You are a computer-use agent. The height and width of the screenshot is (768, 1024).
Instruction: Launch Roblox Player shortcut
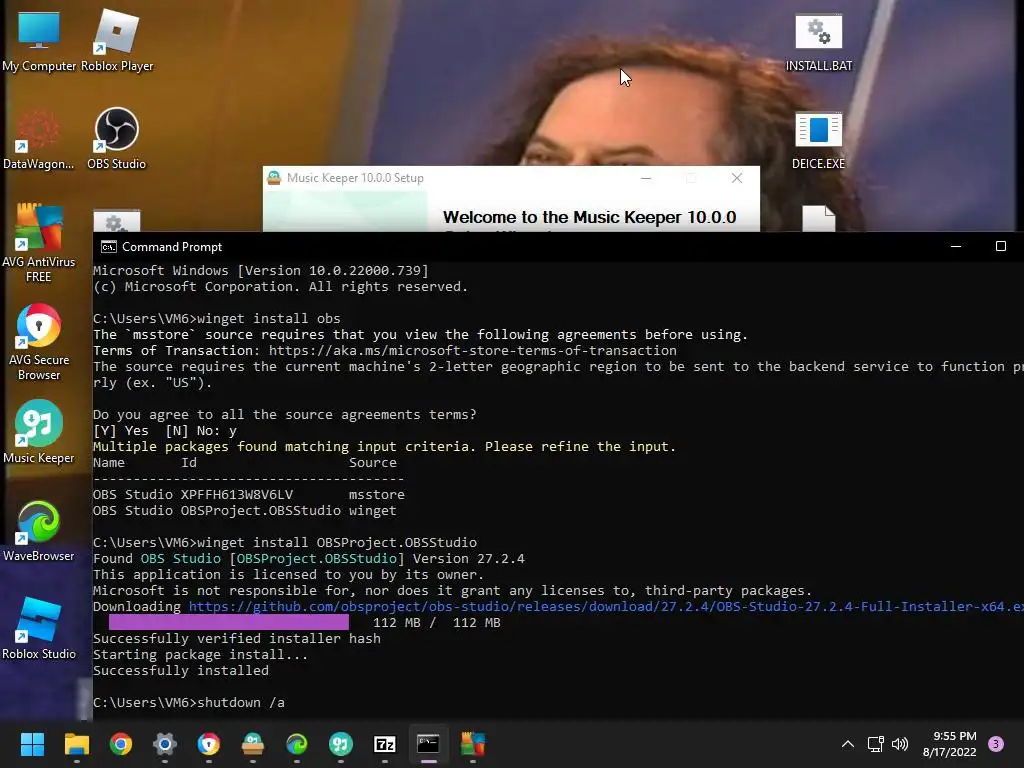[117, 42]
